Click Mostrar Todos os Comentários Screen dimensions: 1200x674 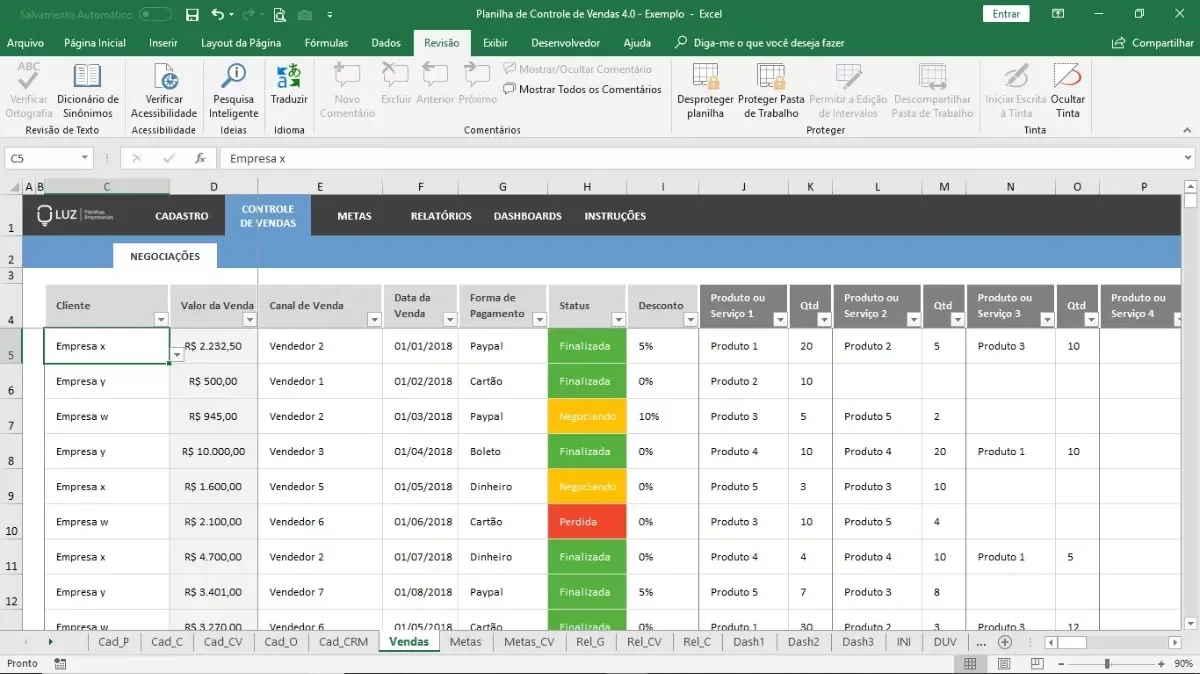click(x=582, y=89)
